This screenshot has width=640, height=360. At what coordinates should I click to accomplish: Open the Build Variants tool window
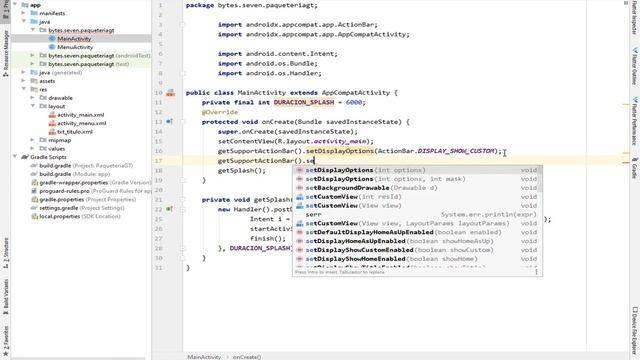[x=6, y=297]
